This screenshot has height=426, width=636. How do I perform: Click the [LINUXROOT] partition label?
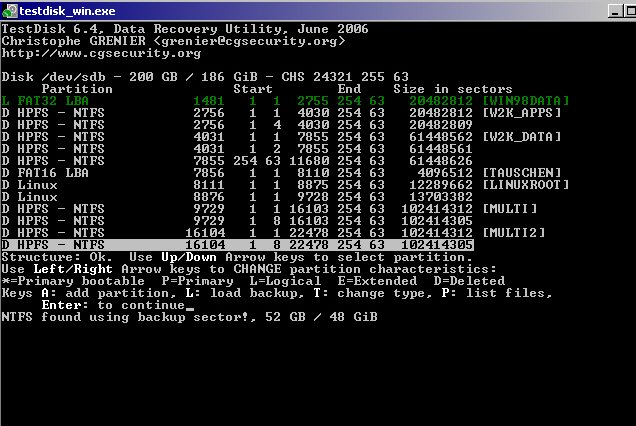[525, 185]
